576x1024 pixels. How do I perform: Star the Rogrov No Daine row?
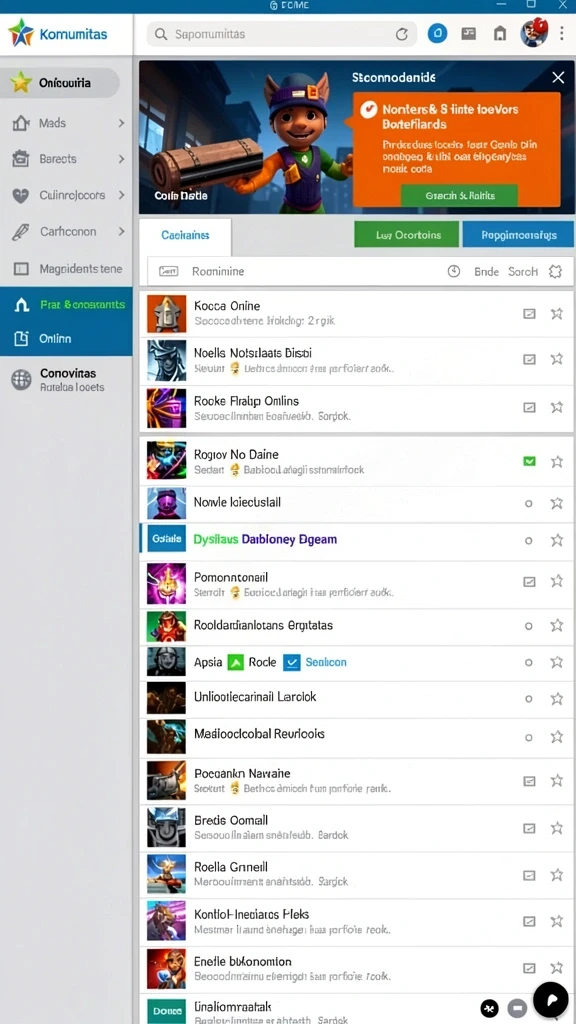click(556, 462)
